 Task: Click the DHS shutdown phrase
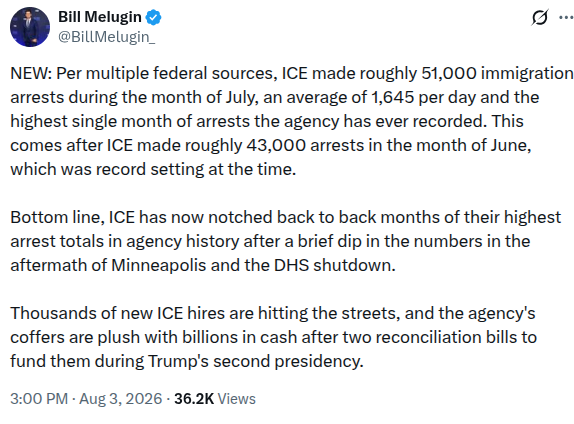coord(335,265)
